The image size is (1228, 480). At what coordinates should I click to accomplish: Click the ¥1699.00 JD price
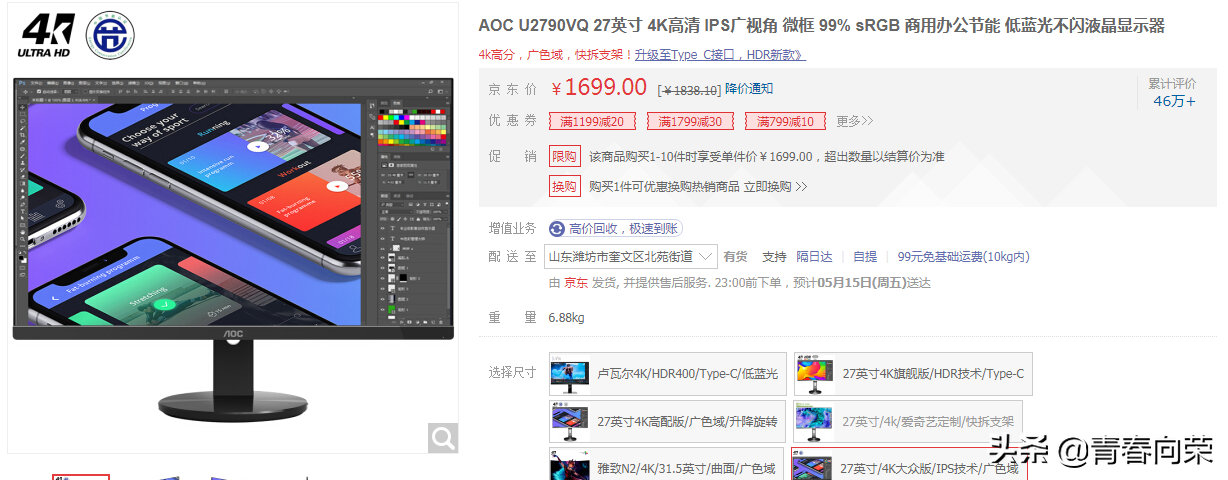[x=599, y=87]
